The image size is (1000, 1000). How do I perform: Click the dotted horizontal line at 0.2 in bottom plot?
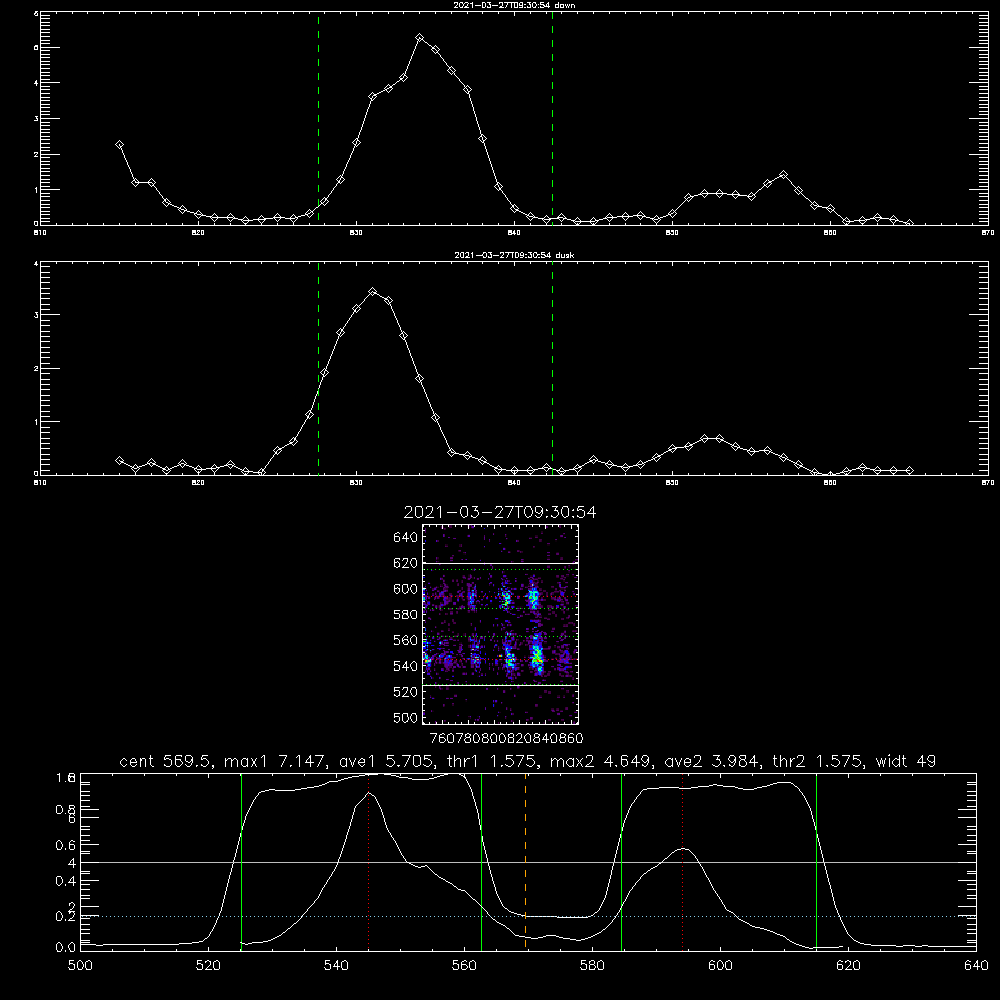click(x=528, y=916)
